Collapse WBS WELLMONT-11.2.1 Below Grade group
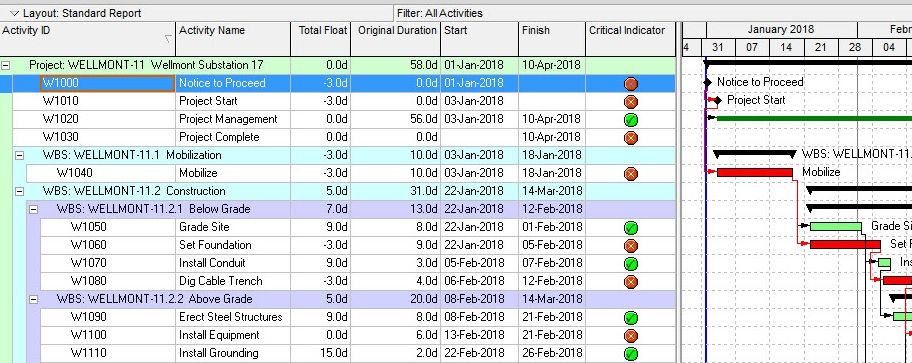This screenshot has width=912, height=363. (33, 209)
